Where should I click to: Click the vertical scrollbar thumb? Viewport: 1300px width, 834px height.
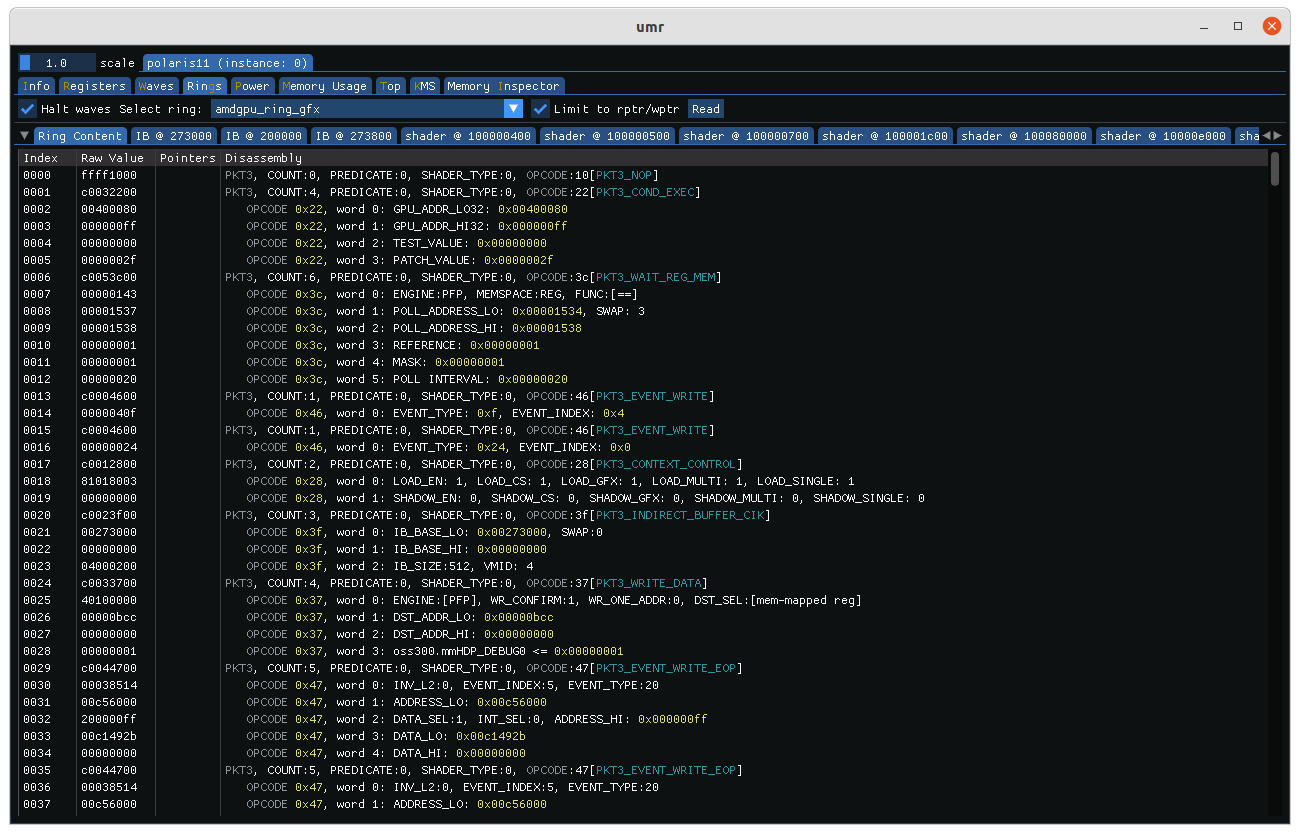1275,168
